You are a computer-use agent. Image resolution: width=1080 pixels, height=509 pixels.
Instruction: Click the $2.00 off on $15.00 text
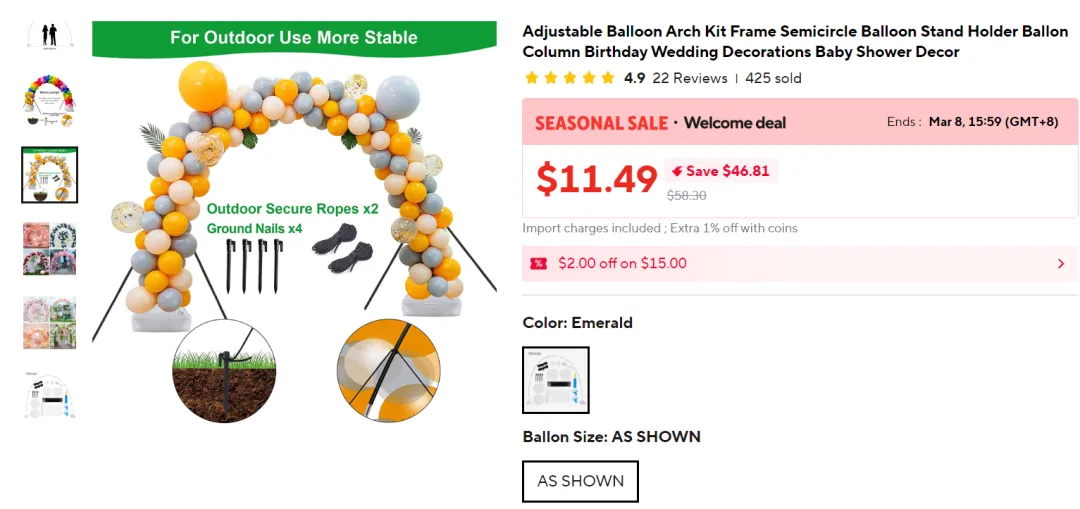[x=622, y=264]
